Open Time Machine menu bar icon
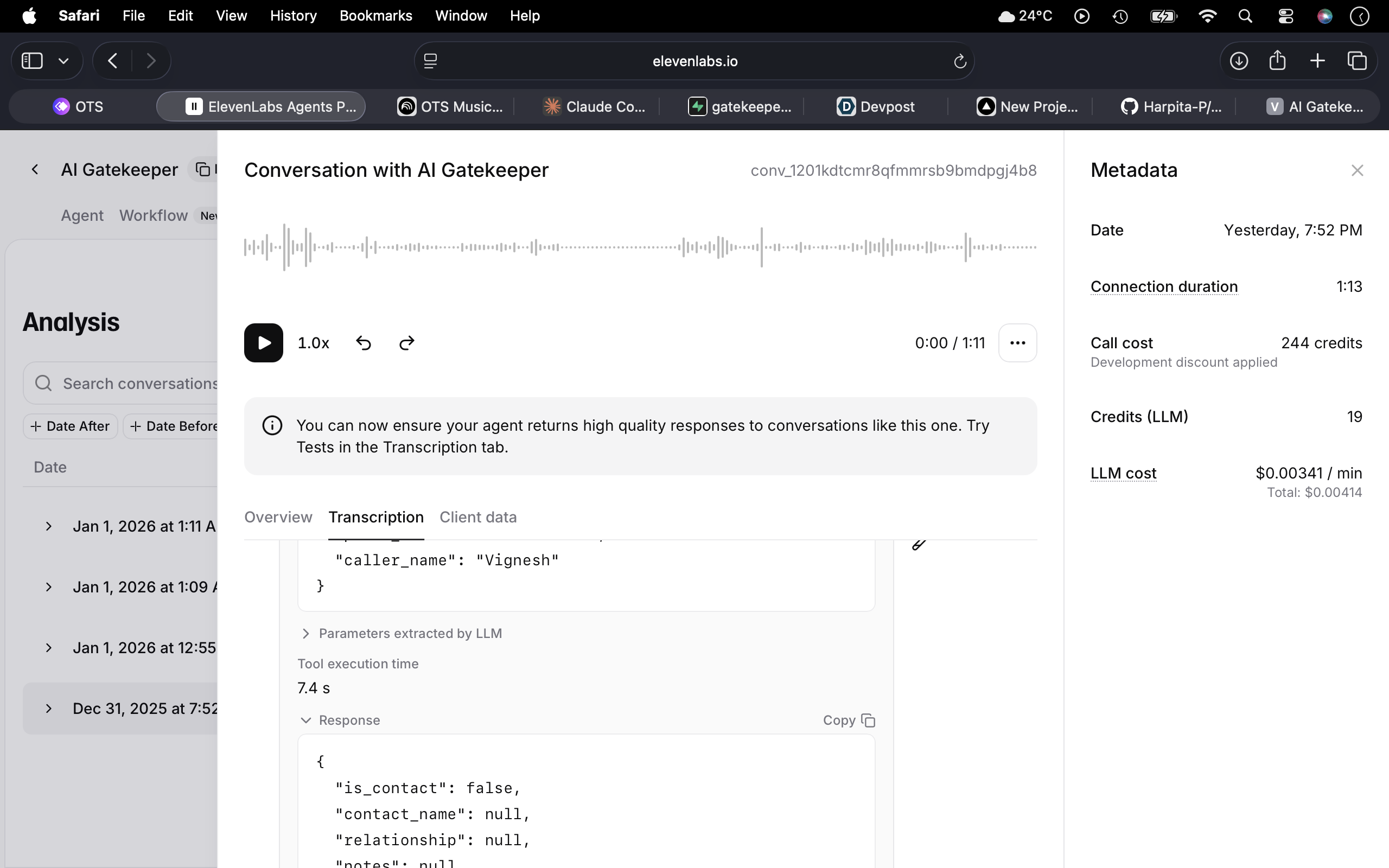The height and width of the screenshot is (868, 1389). coord(1120,16)
